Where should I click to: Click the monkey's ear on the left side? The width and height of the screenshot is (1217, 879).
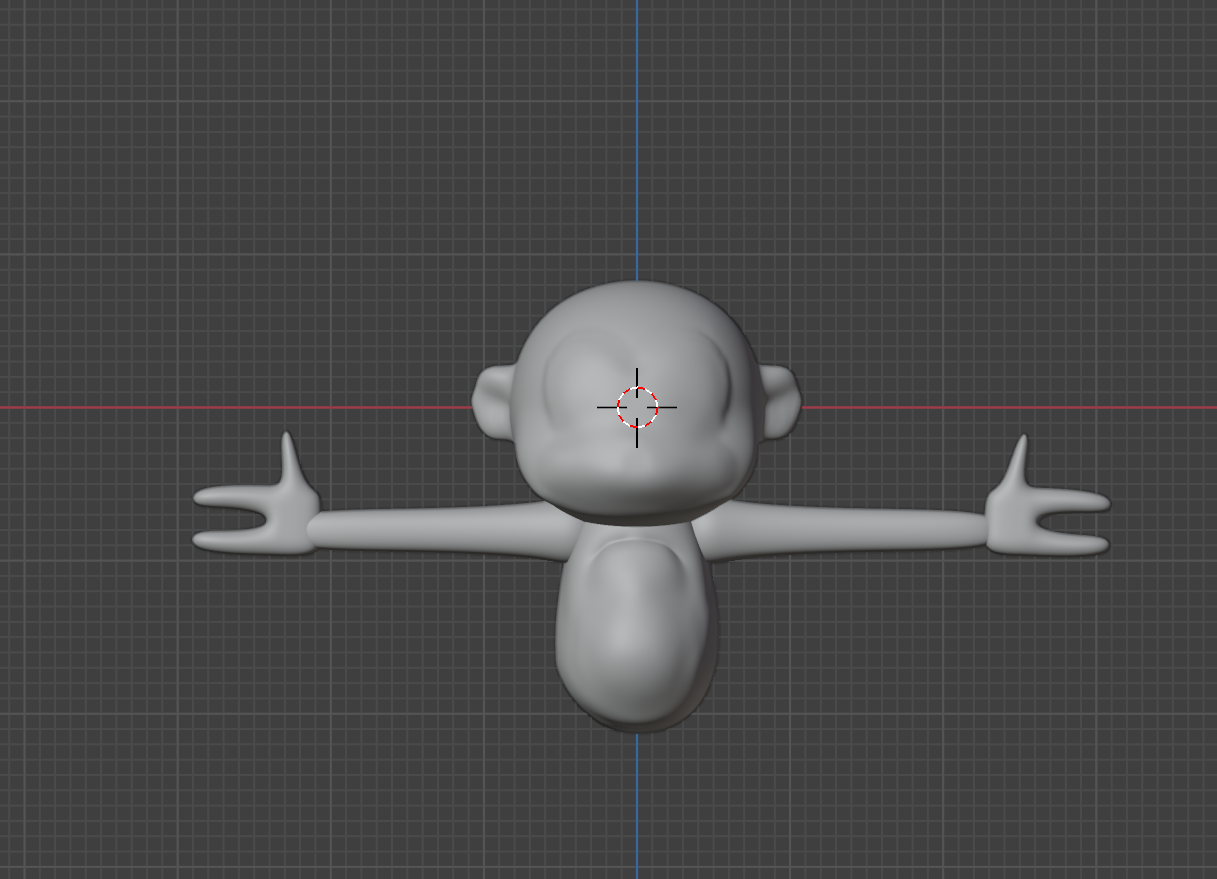coord(493,402)
